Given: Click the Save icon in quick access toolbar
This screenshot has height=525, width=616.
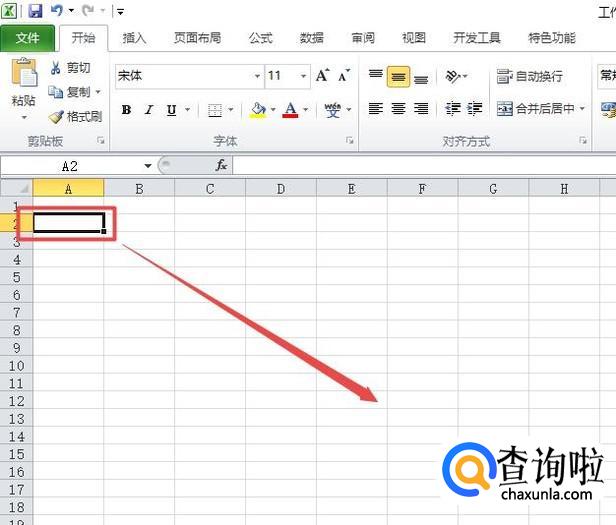Looking at the screenshot, I should [x=35, y=11].
